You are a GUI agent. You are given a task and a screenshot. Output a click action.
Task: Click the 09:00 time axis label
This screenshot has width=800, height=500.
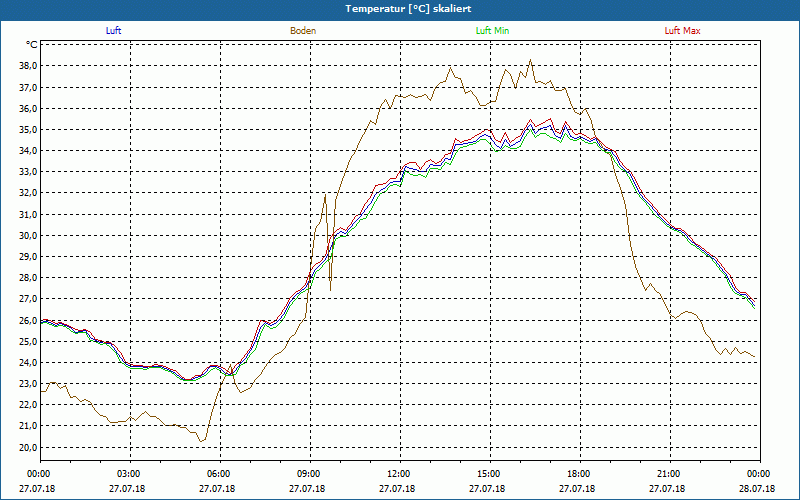307,474
